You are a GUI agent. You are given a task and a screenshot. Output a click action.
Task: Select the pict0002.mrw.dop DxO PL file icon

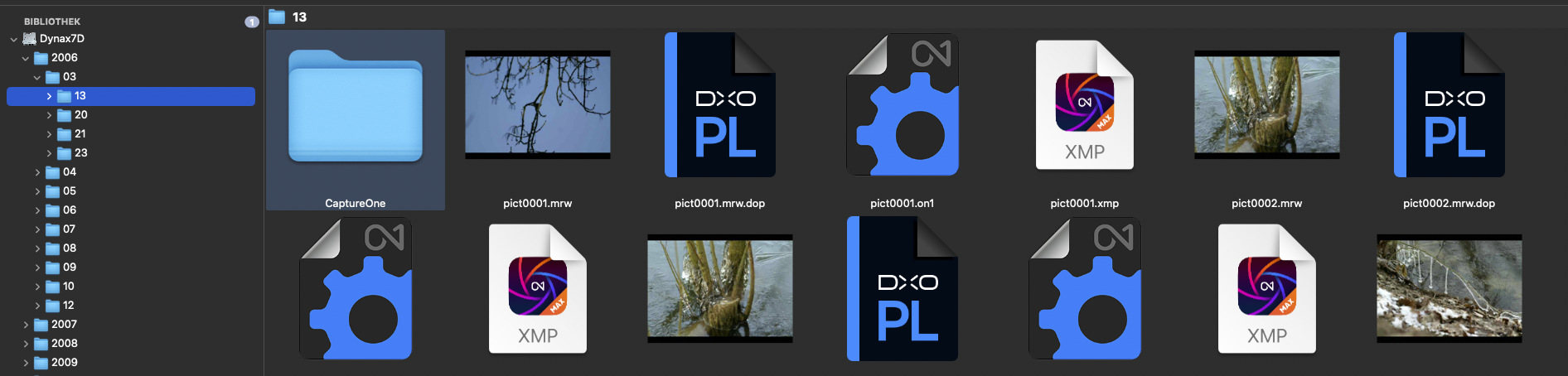pyautogui.click(x=1449, y=105)
